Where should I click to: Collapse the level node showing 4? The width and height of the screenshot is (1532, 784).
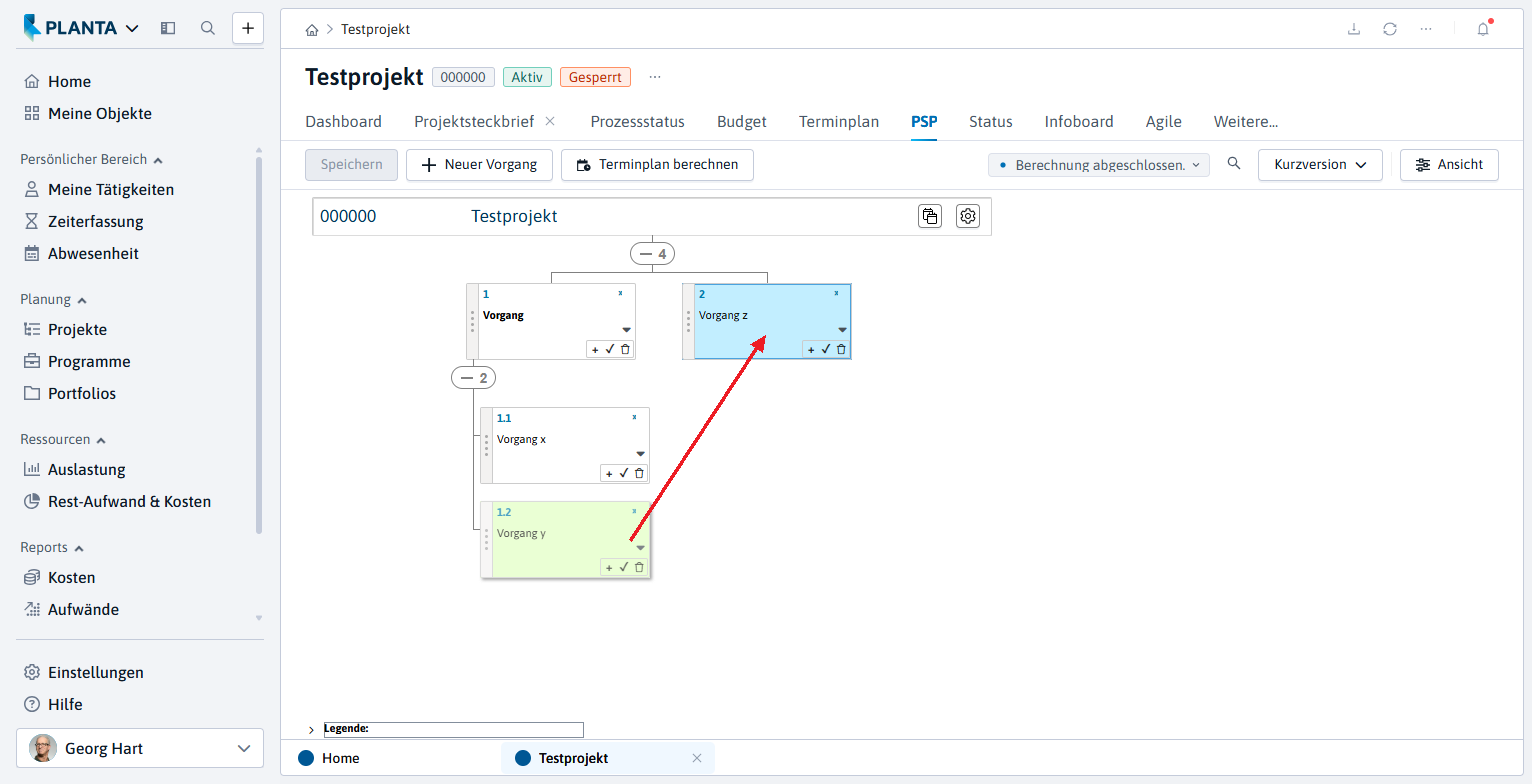(652, 254)
